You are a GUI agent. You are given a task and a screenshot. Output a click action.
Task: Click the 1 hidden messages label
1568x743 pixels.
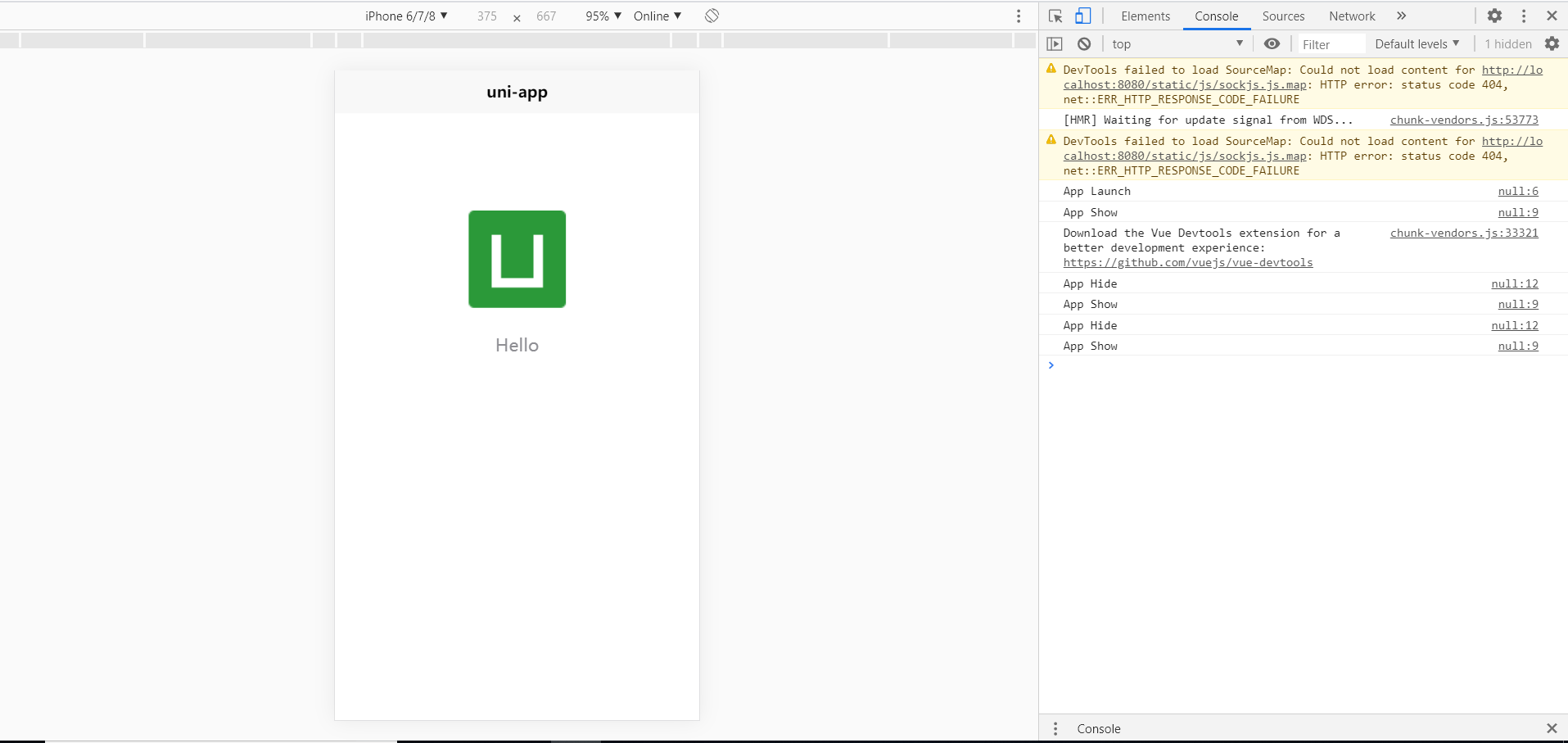pyautogui.click(x=1508, y=44)
